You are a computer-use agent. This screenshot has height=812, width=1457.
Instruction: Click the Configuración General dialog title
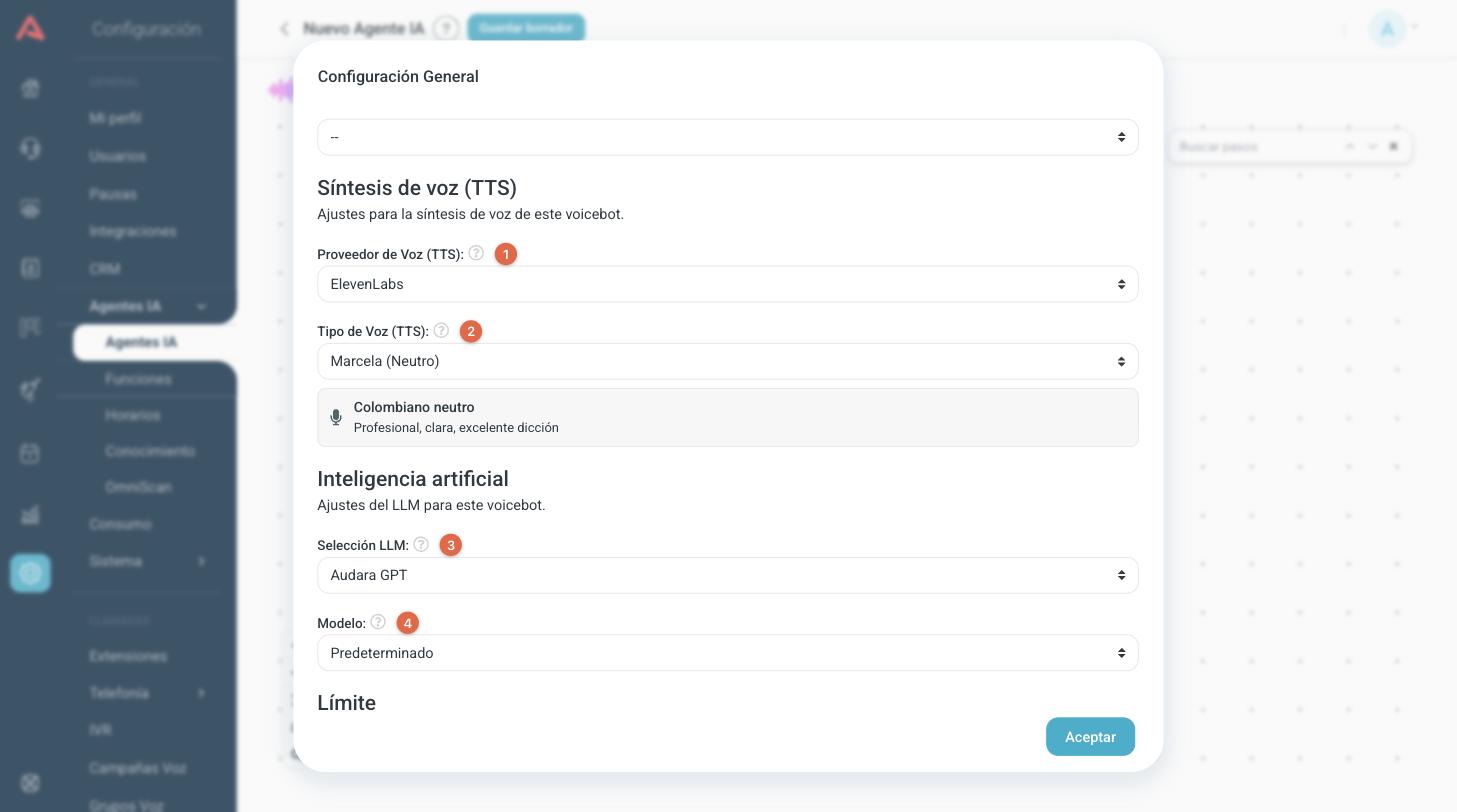click(398, 77)
